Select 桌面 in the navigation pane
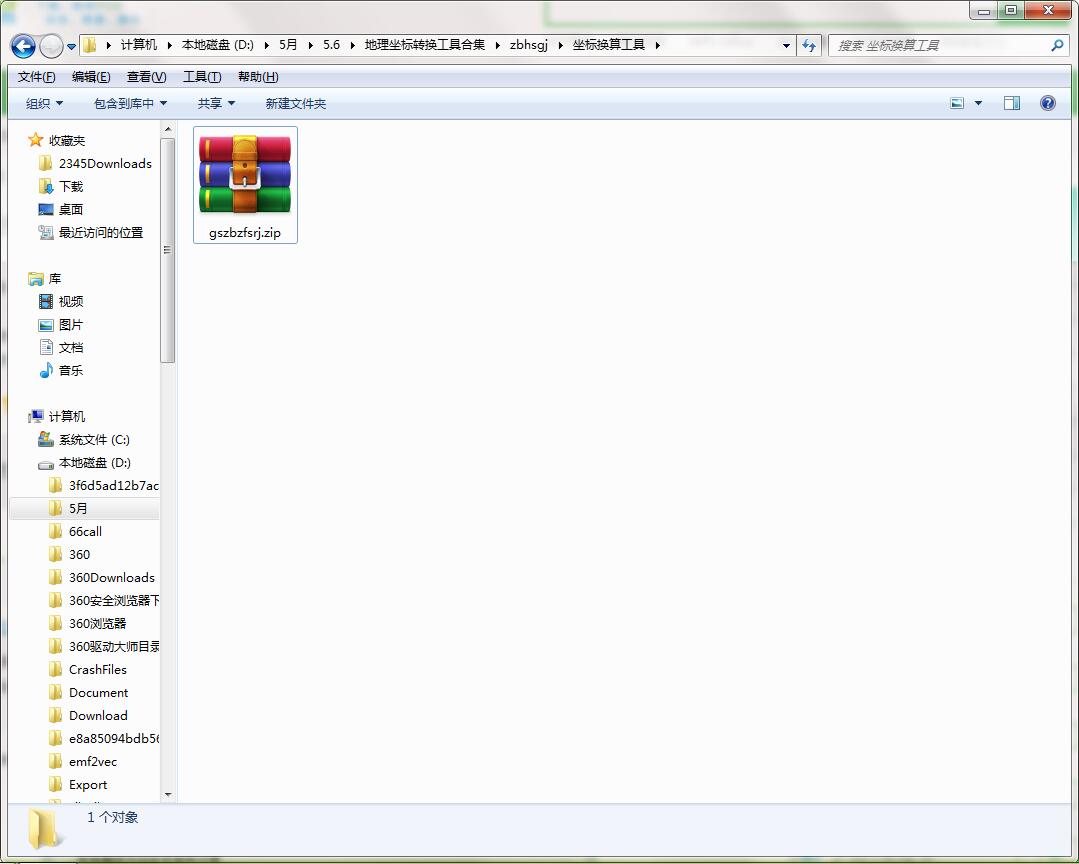The width and height of the screenshot is (1079, 864). [61, 209]
